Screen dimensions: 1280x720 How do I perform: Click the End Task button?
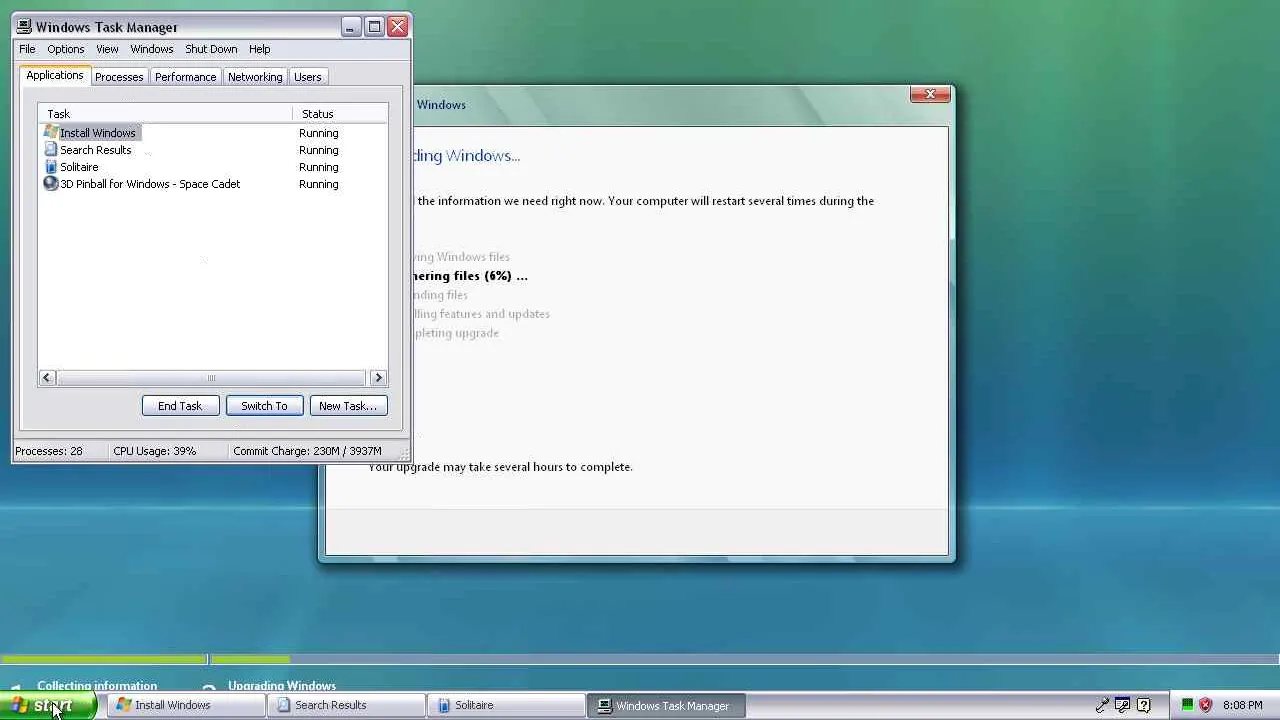point(180,406)
